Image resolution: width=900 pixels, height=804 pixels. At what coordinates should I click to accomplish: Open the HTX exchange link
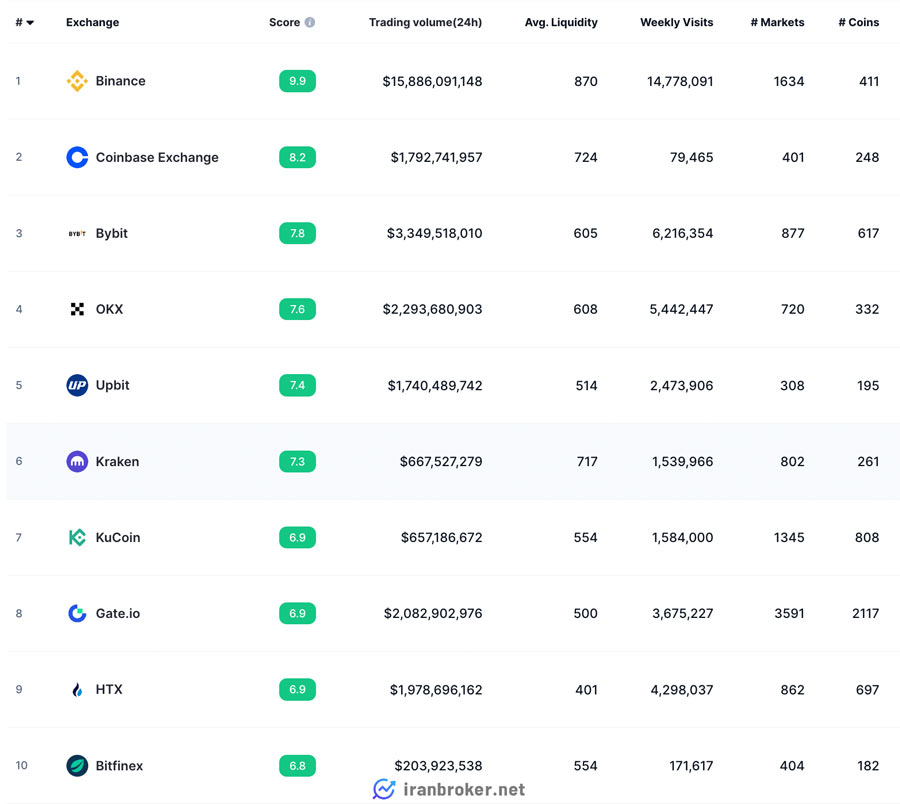109,689
